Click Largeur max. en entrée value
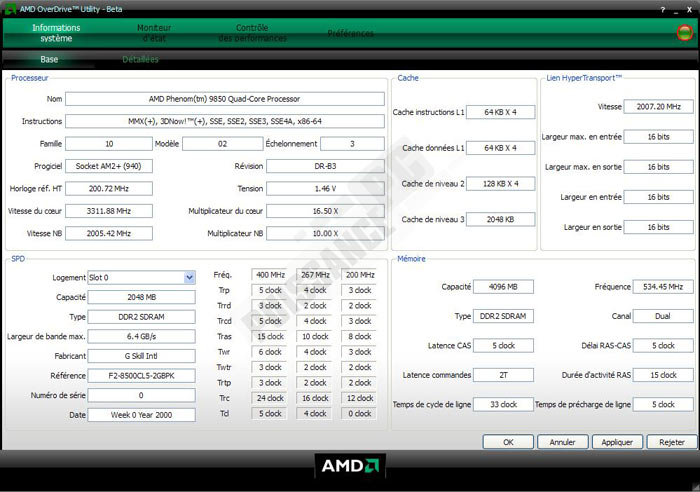Screen dimensions: 700x492 [x=658, y=137]
